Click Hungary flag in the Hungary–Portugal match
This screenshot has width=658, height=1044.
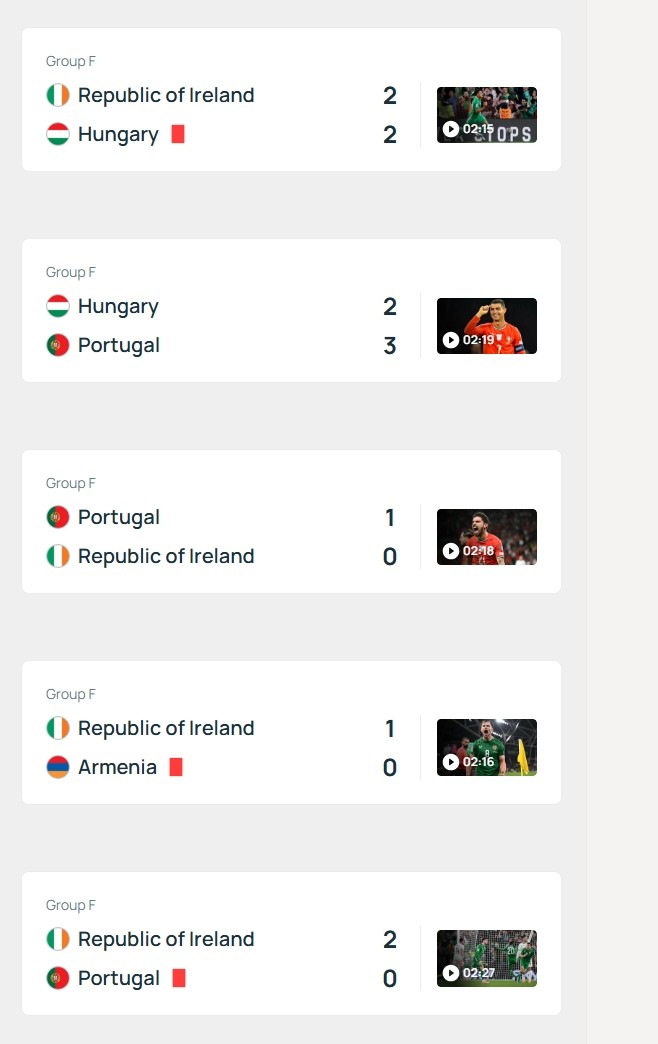[58, 306]
